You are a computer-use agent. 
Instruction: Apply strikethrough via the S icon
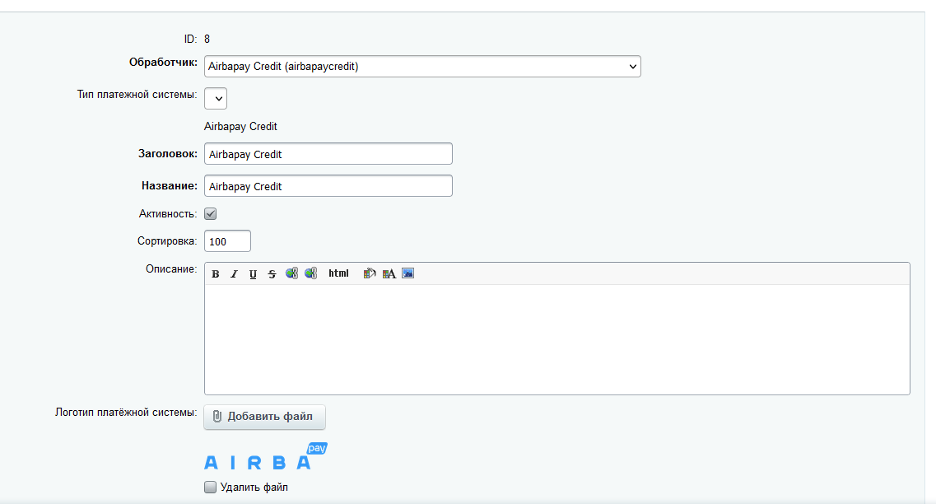pyautogui.click(x=272, y=274)
